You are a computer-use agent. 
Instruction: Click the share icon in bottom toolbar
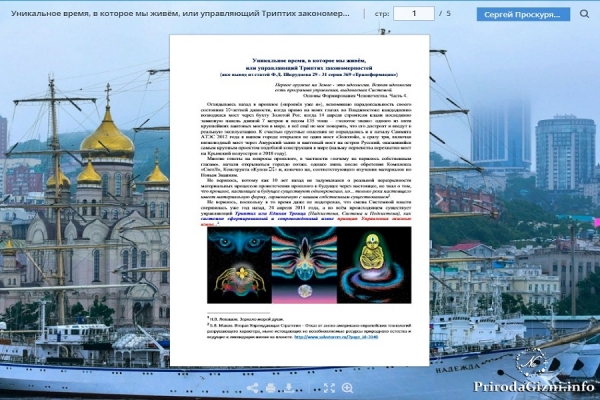(x=252, y=388)
